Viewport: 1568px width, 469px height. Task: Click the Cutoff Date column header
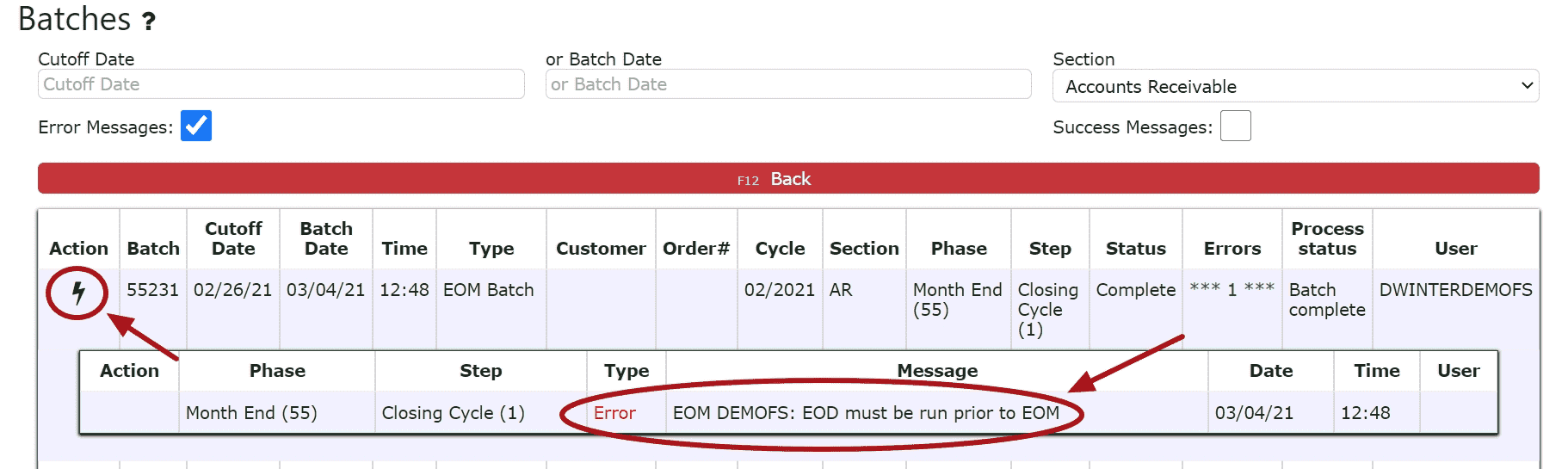point(233,238)
